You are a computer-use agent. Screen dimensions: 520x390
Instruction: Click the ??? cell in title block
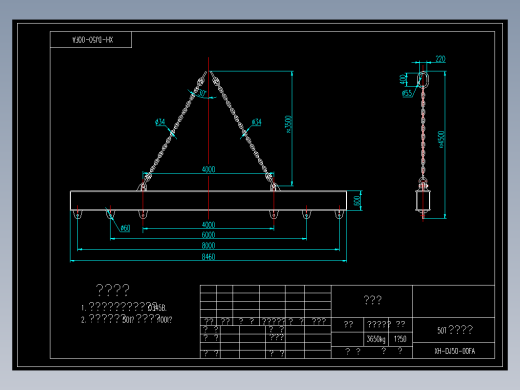coord(372,300)
